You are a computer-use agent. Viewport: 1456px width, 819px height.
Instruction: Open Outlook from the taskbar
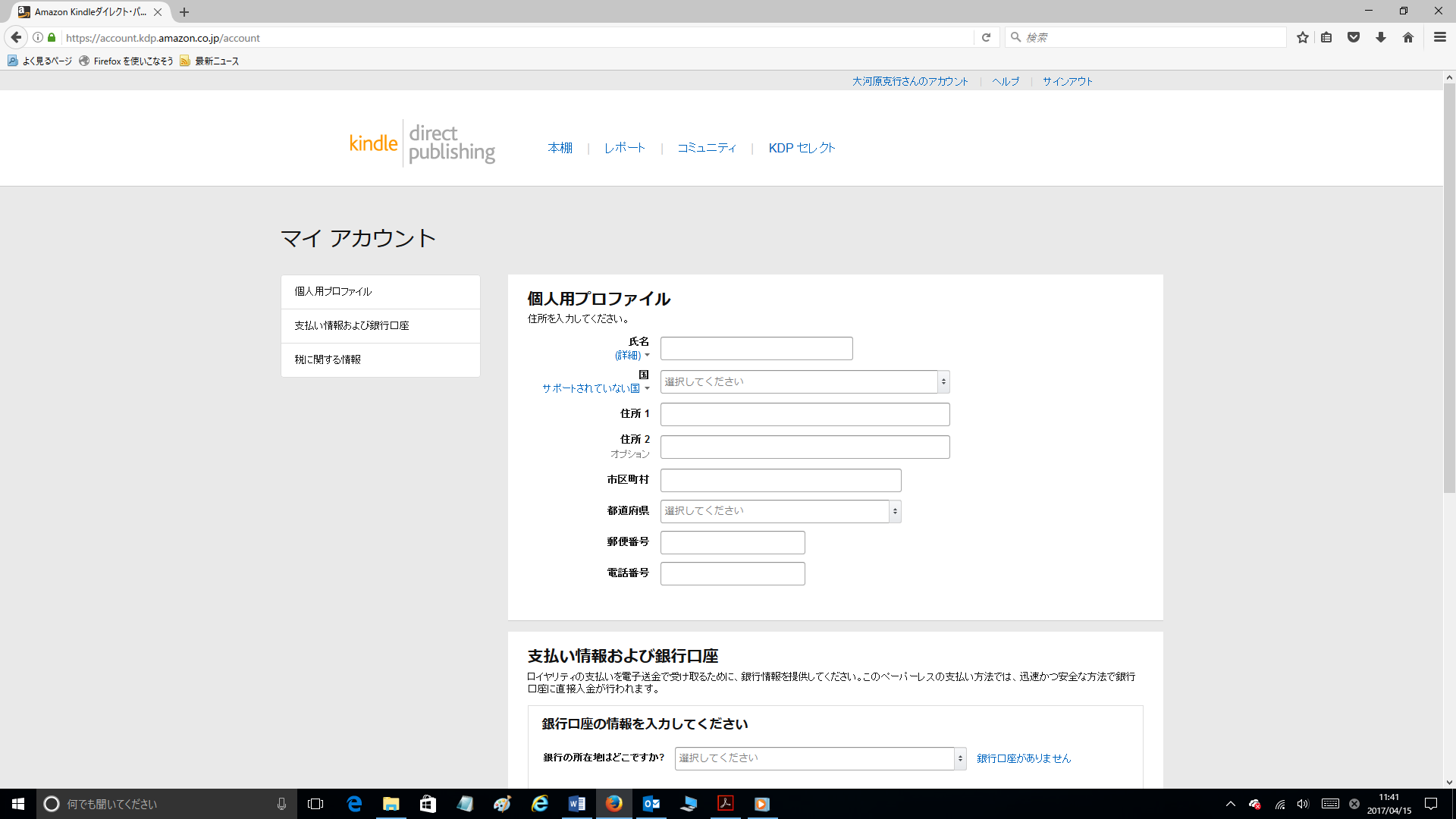pyautogui.click(x=651, y=804)
